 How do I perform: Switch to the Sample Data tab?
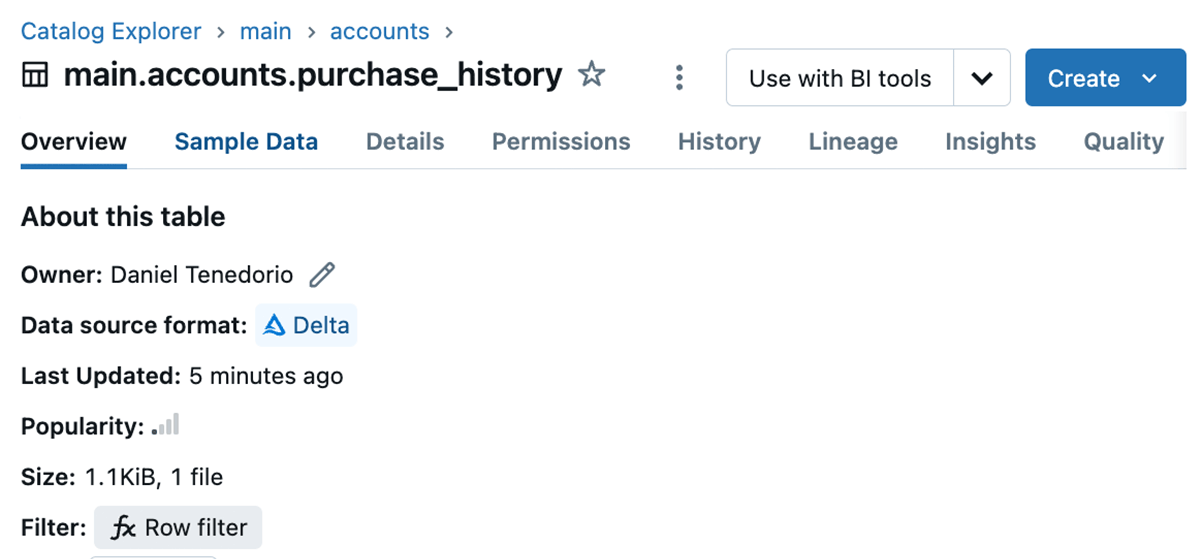tap(246, 142)
